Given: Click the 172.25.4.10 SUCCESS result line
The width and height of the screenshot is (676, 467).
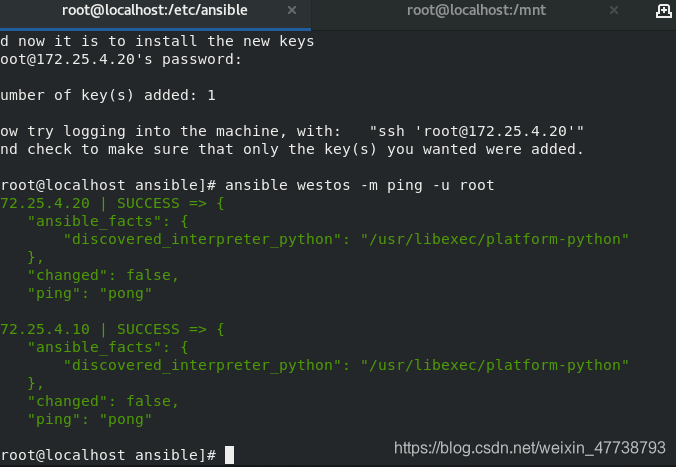Looking at the screenshot, I should click(x=112, y=329).
